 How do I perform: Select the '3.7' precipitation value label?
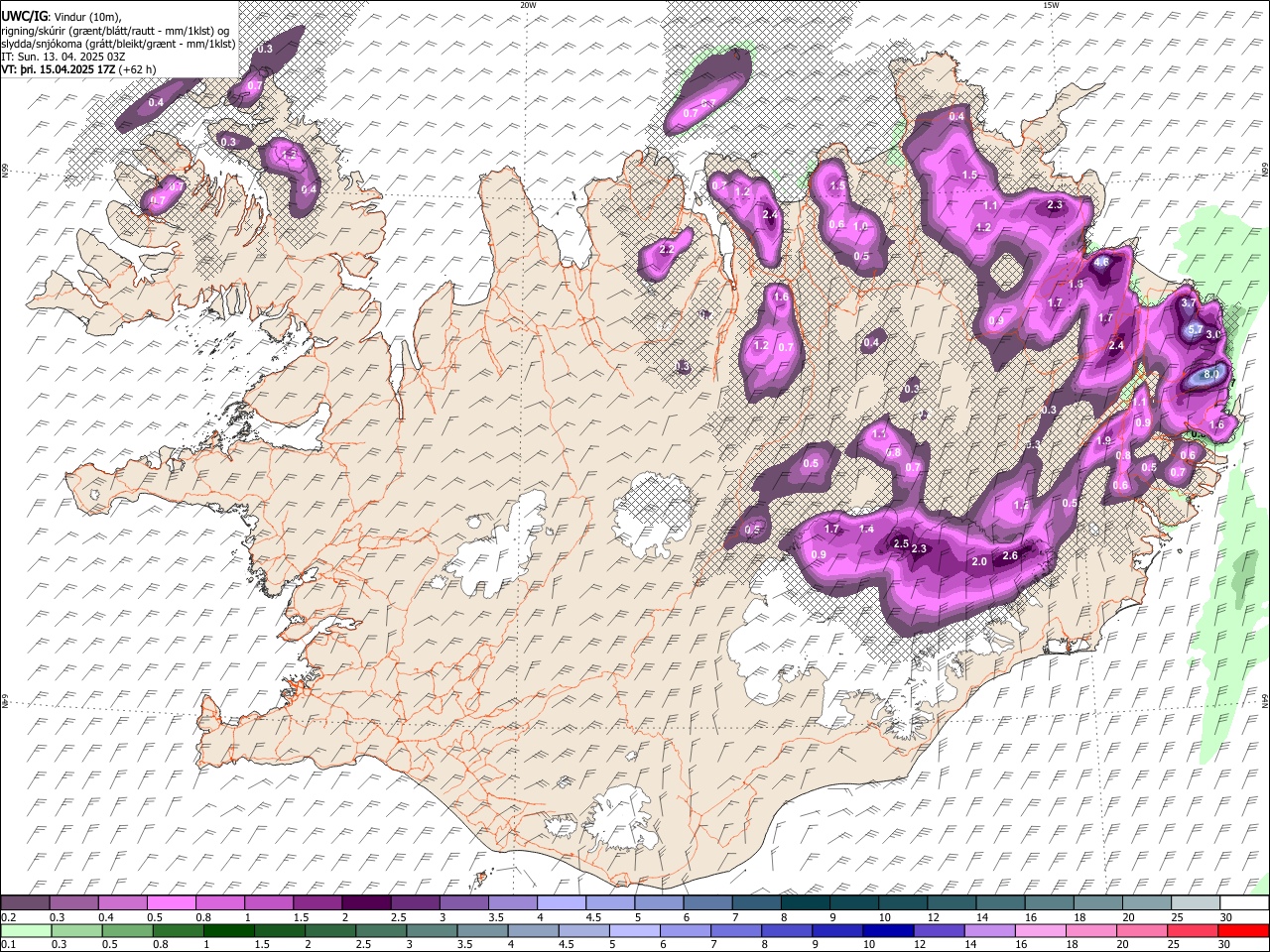(1189, 302)
